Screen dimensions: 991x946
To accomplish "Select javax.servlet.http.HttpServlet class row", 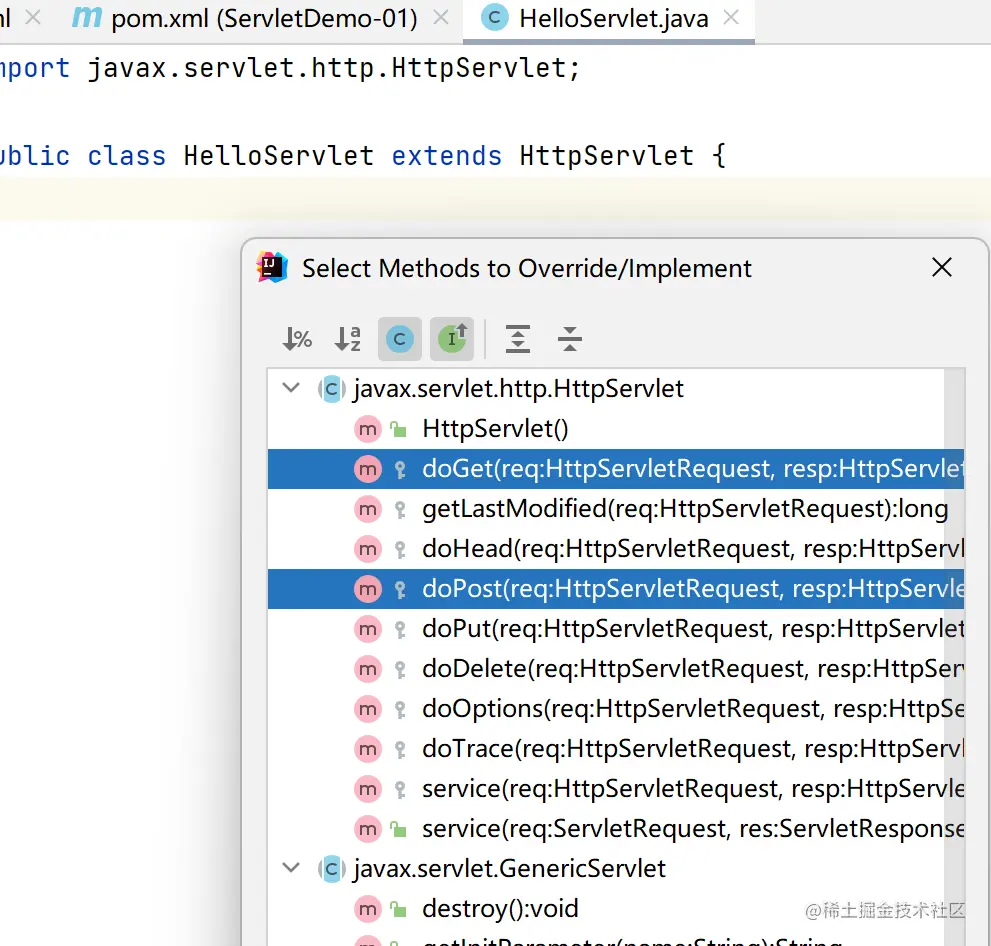I will [x=616, y=389].
